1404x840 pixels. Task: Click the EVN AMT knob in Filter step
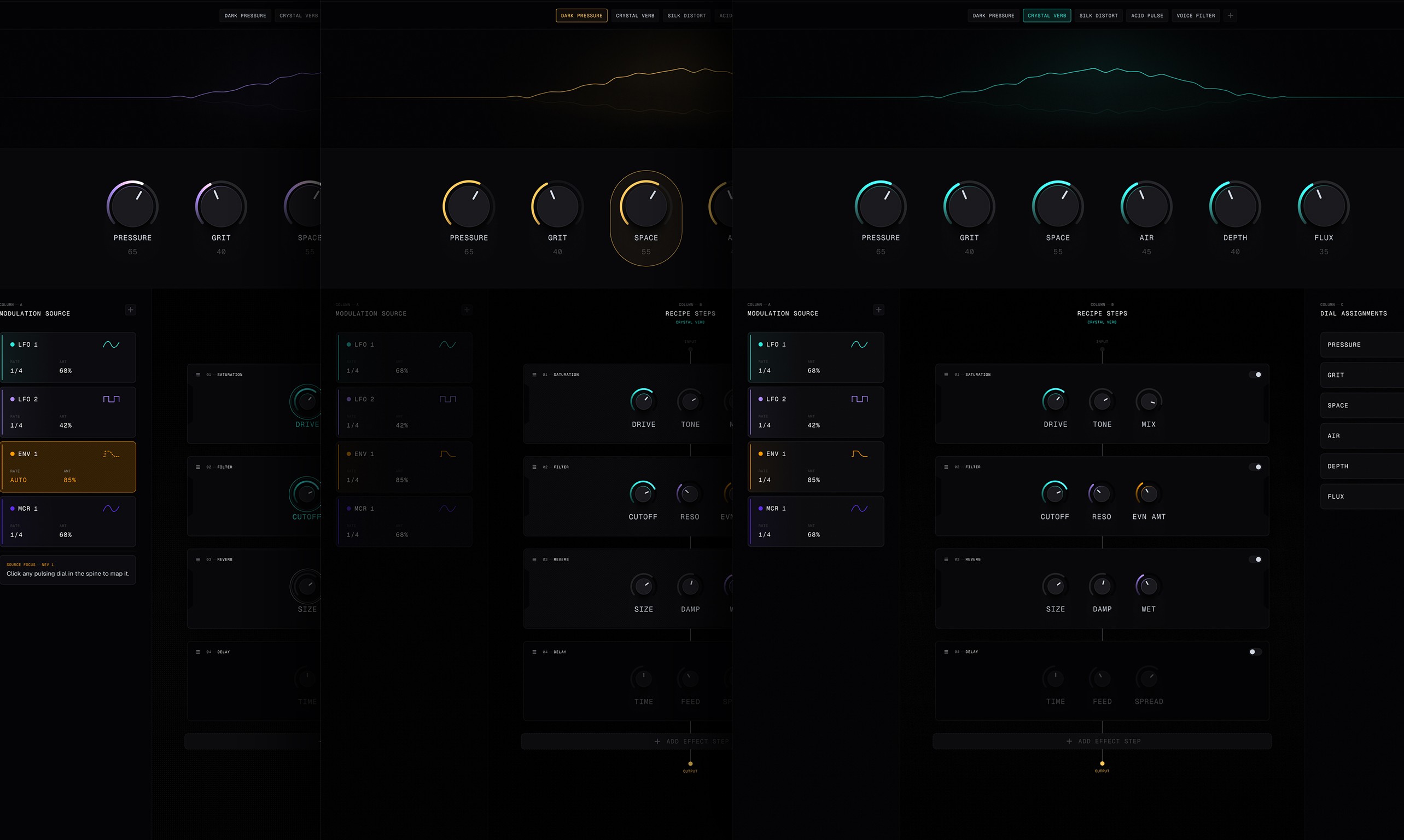(x=1148, y=494)
